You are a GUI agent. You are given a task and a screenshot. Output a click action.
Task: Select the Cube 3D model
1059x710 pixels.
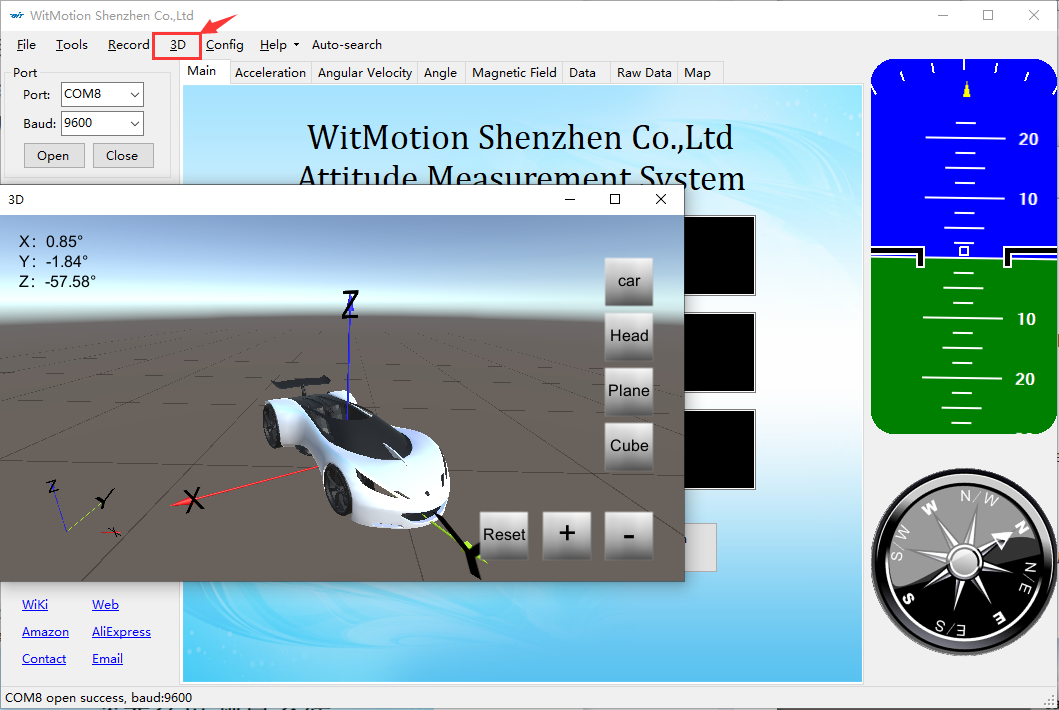point(629,446)
